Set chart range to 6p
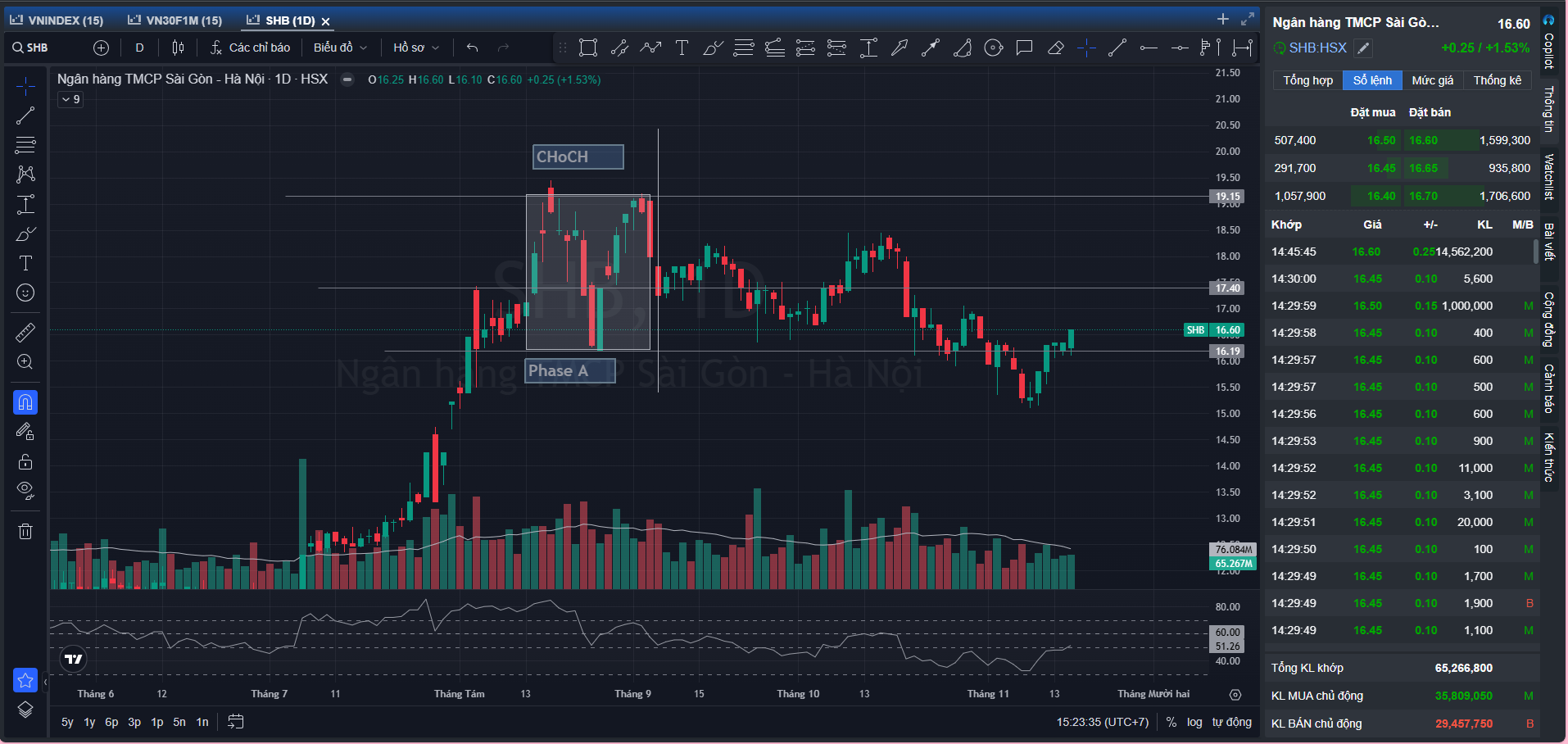The image size is (1568, 744). tap(111, 722)
